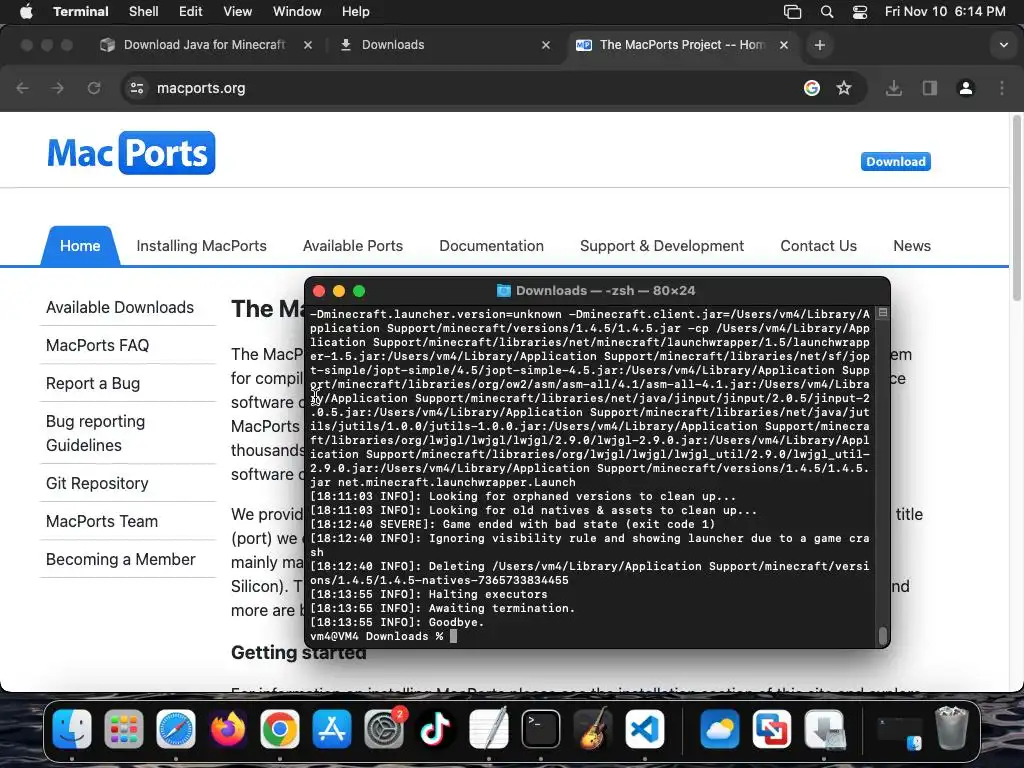The height and width of the screenshot is (768, 1024).
Task: Open the Terminal application menu
Action: tap(80, 11)
